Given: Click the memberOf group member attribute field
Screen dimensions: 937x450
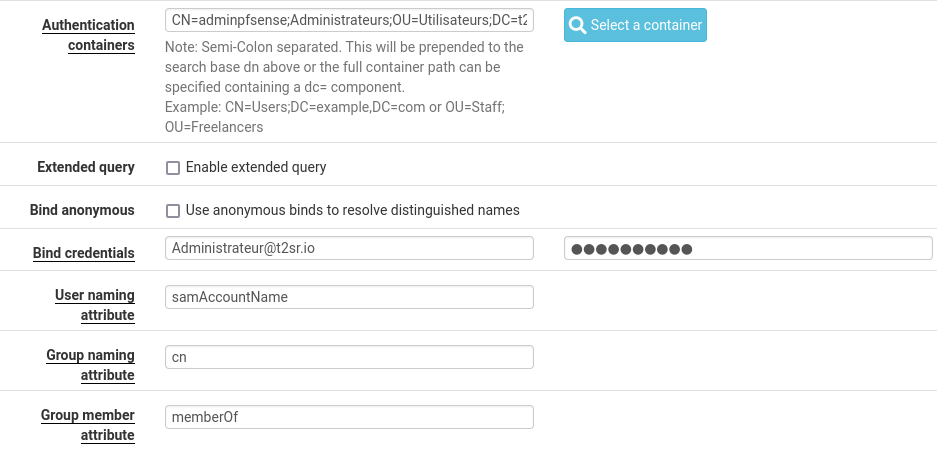Looking at the screenshot, I should pos(349,417).
